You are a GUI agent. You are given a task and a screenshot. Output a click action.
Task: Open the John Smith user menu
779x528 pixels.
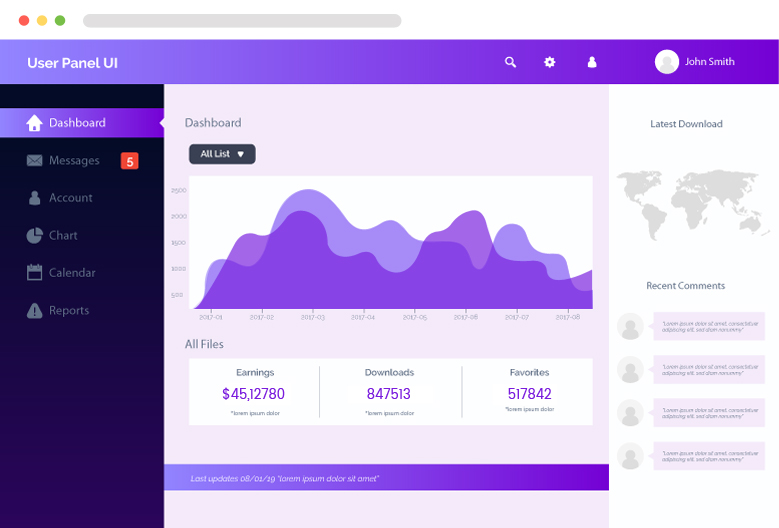point(696,62)
